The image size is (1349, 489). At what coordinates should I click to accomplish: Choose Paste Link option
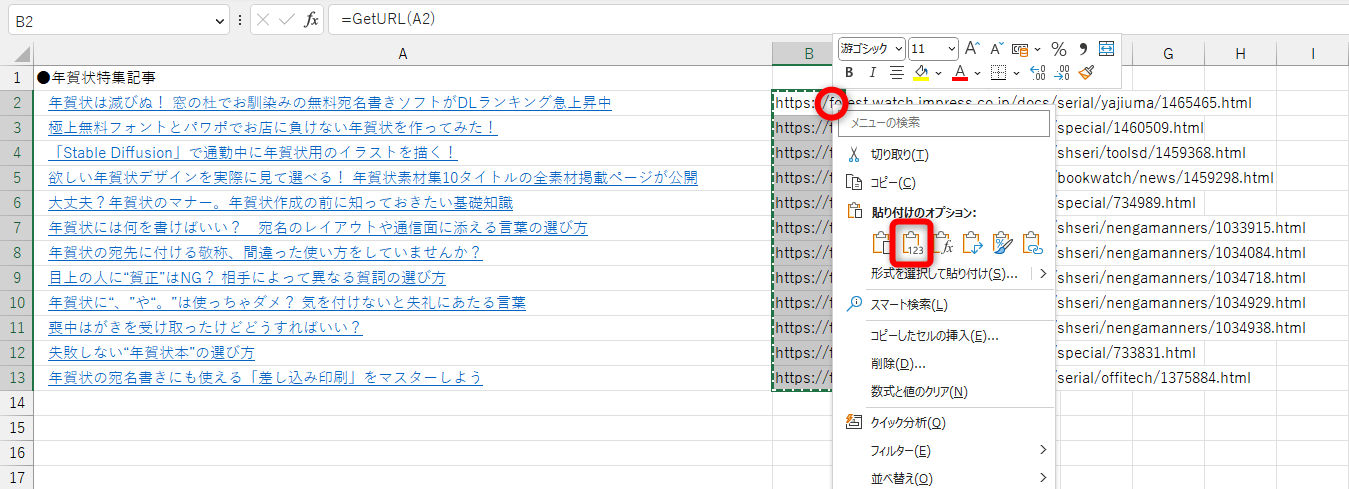tap(1032, 243)
